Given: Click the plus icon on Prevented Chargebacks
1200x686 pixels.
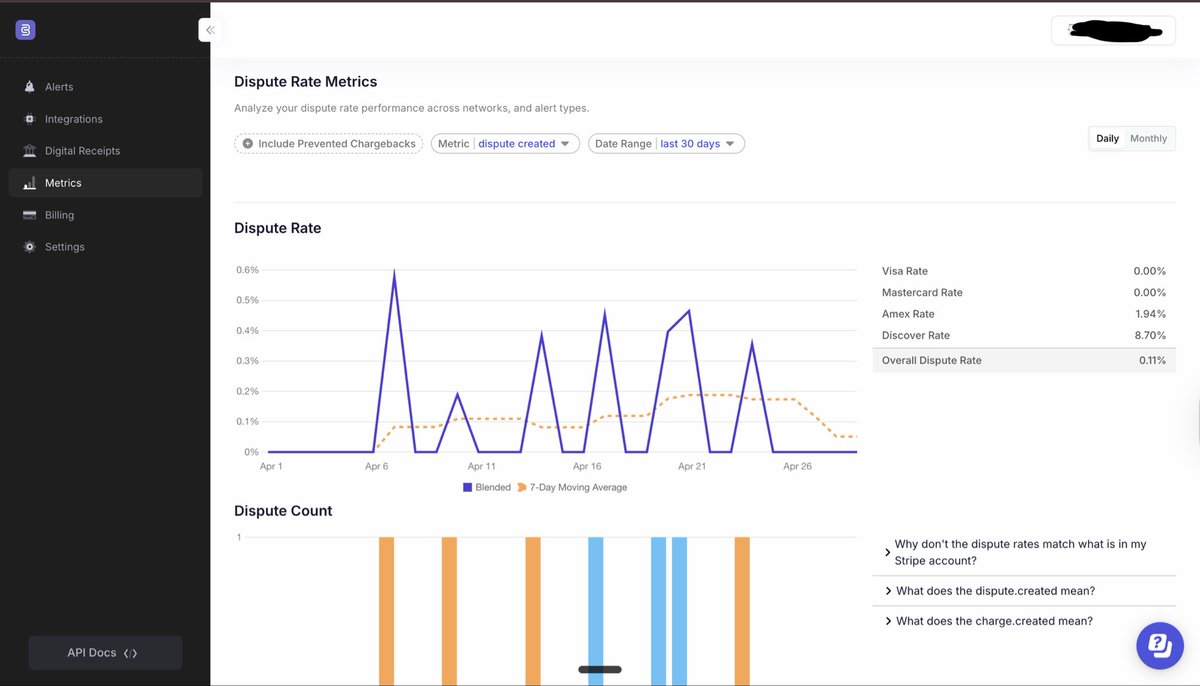Looking at the screenshot, I should pos(248,144).
